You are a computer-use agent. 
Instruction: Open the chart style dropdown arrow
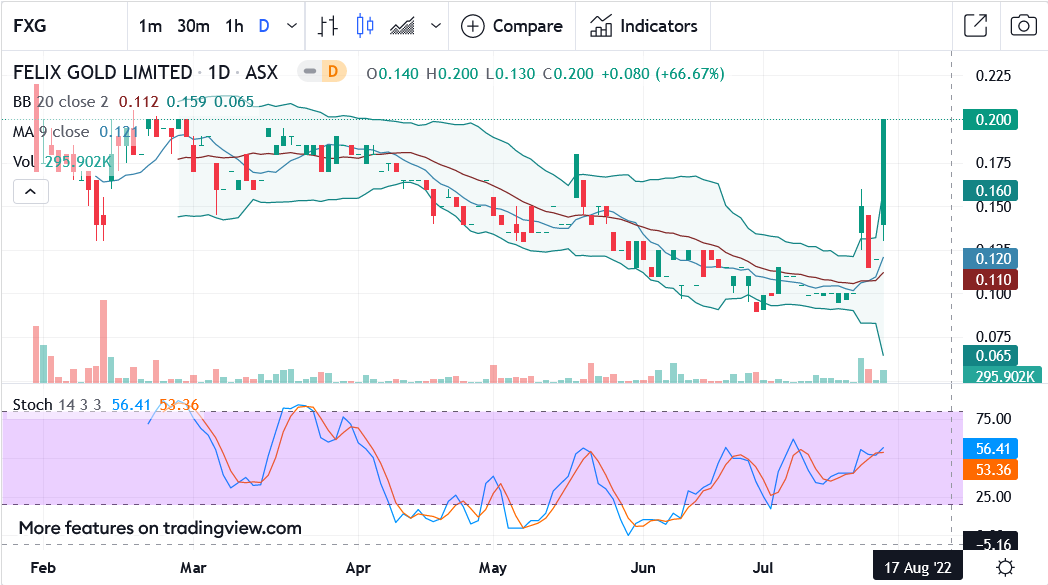(436, 26)
